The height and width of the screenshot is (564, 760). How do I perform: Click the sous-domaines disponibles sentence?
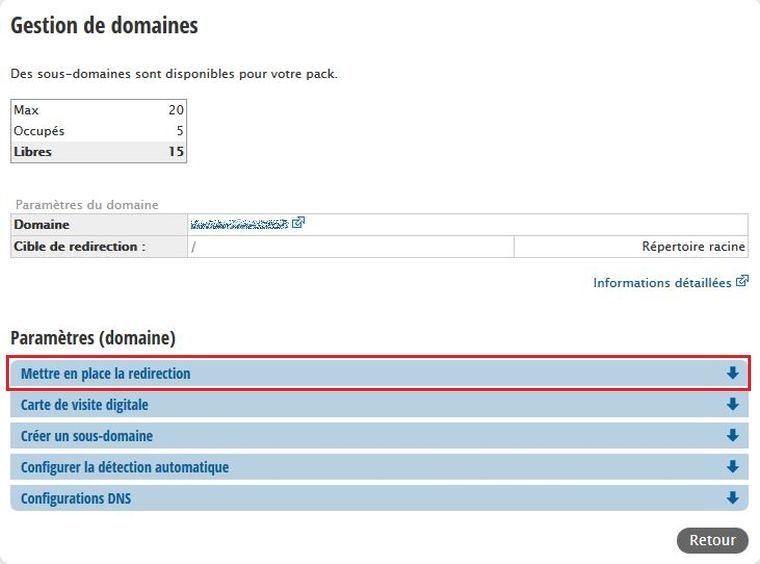[174, 74]
